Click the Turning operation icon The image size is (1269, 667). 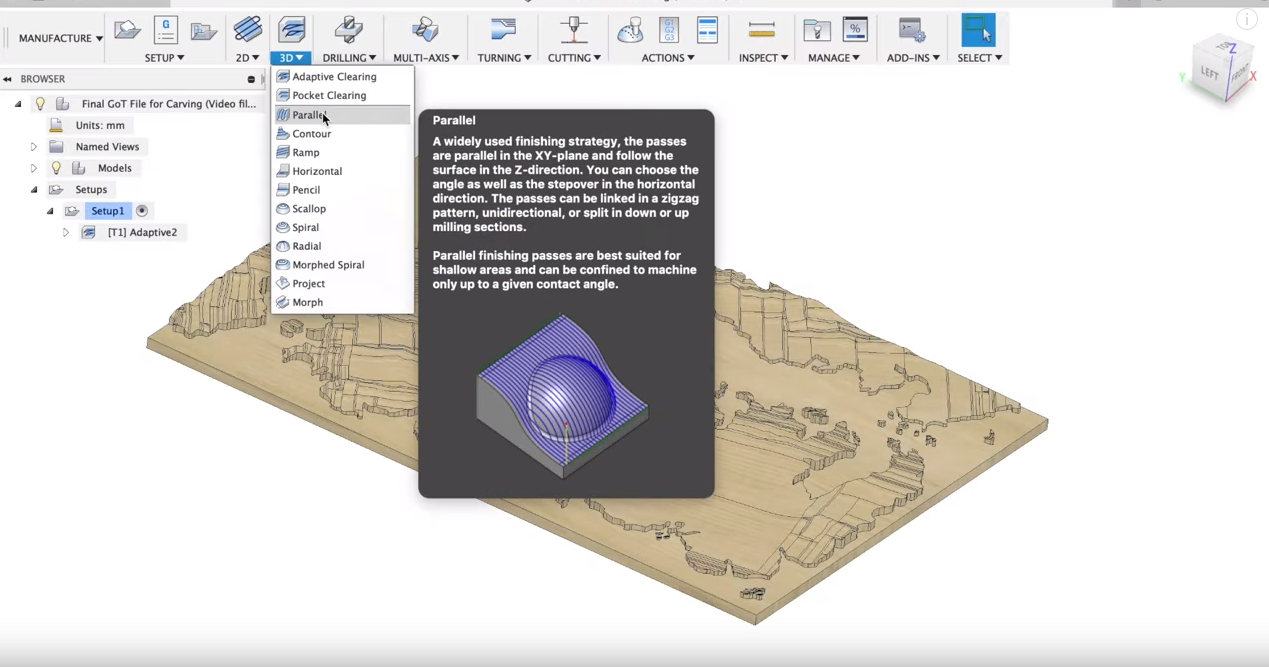click(503, 30)
